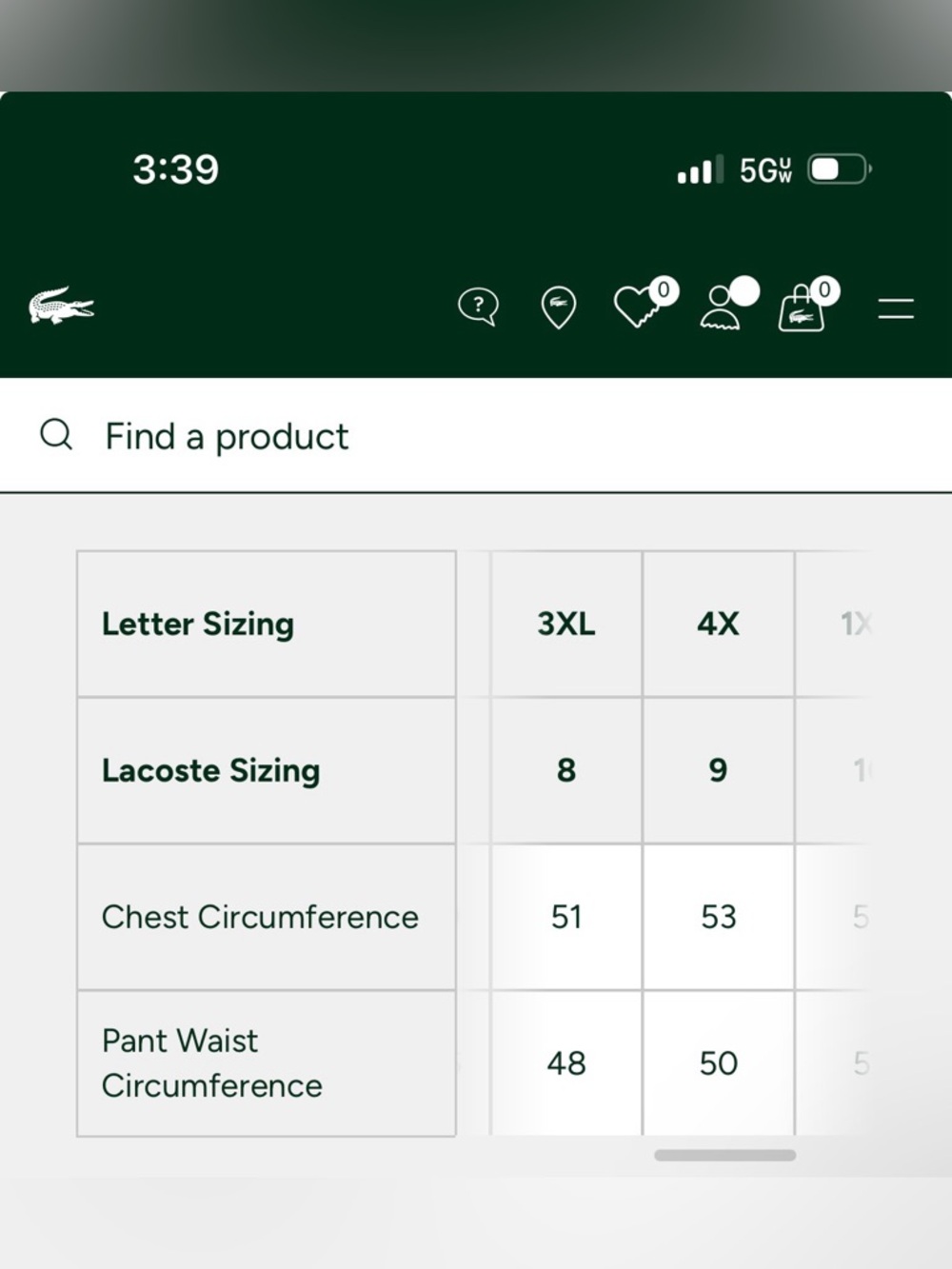Image resolution: width=952 pixels, height=1269 pixels.
Task: Open the help chat bubble icon
Action: (478, 307)
